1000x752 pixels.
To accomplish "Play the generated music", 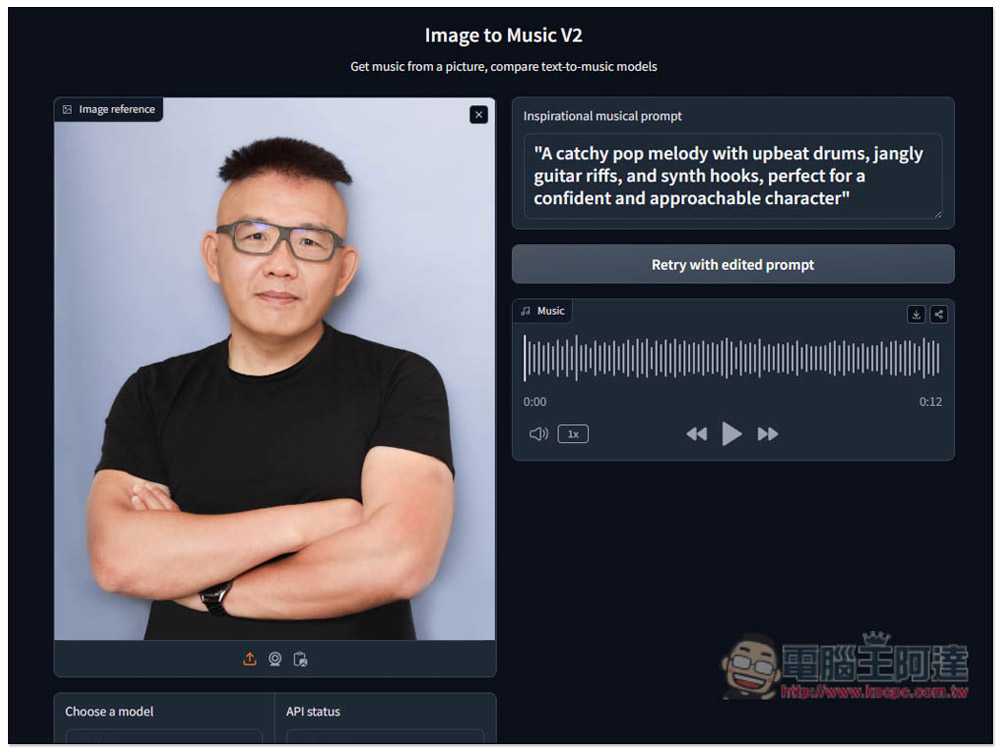I will coord(732,434).
